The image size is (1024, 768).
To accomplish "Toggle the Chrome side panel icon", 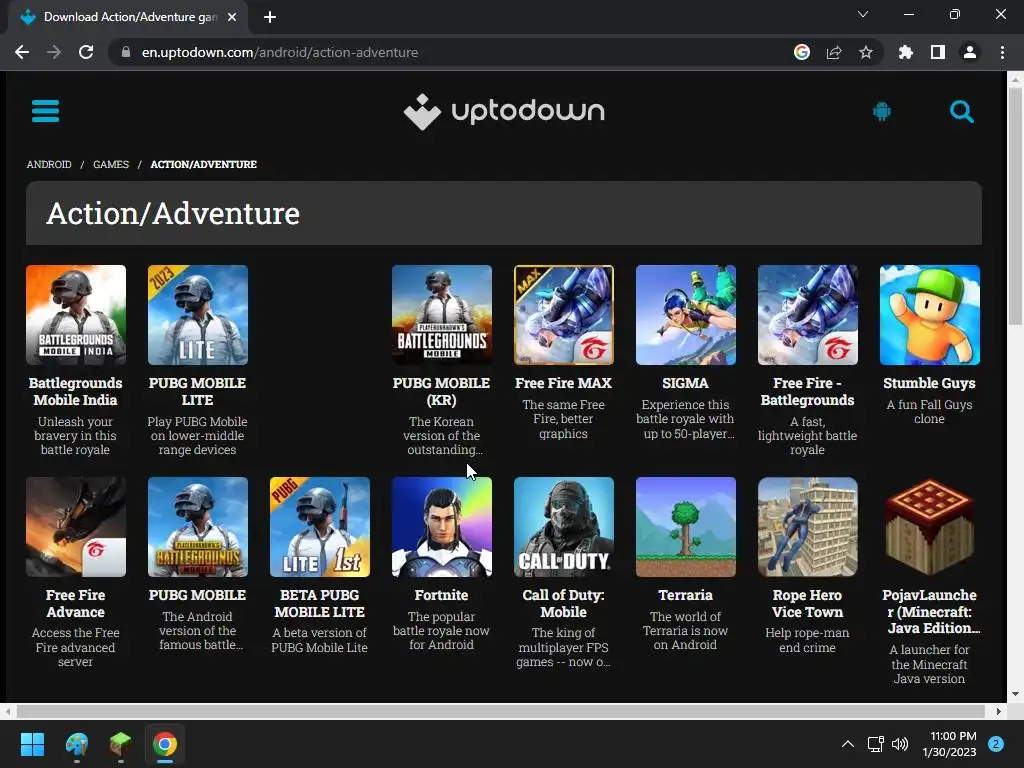I will (938, 52).
